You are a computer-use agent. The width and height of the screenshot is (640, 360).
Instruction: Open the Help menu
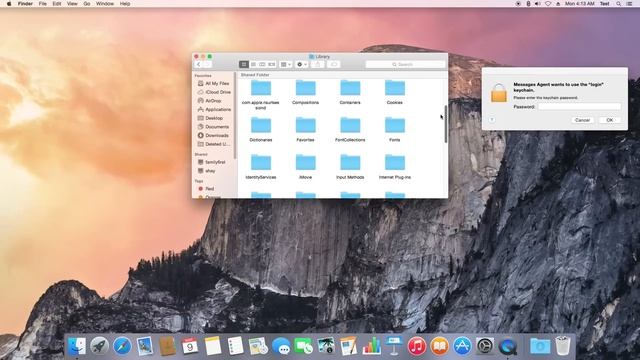[125, 4]
